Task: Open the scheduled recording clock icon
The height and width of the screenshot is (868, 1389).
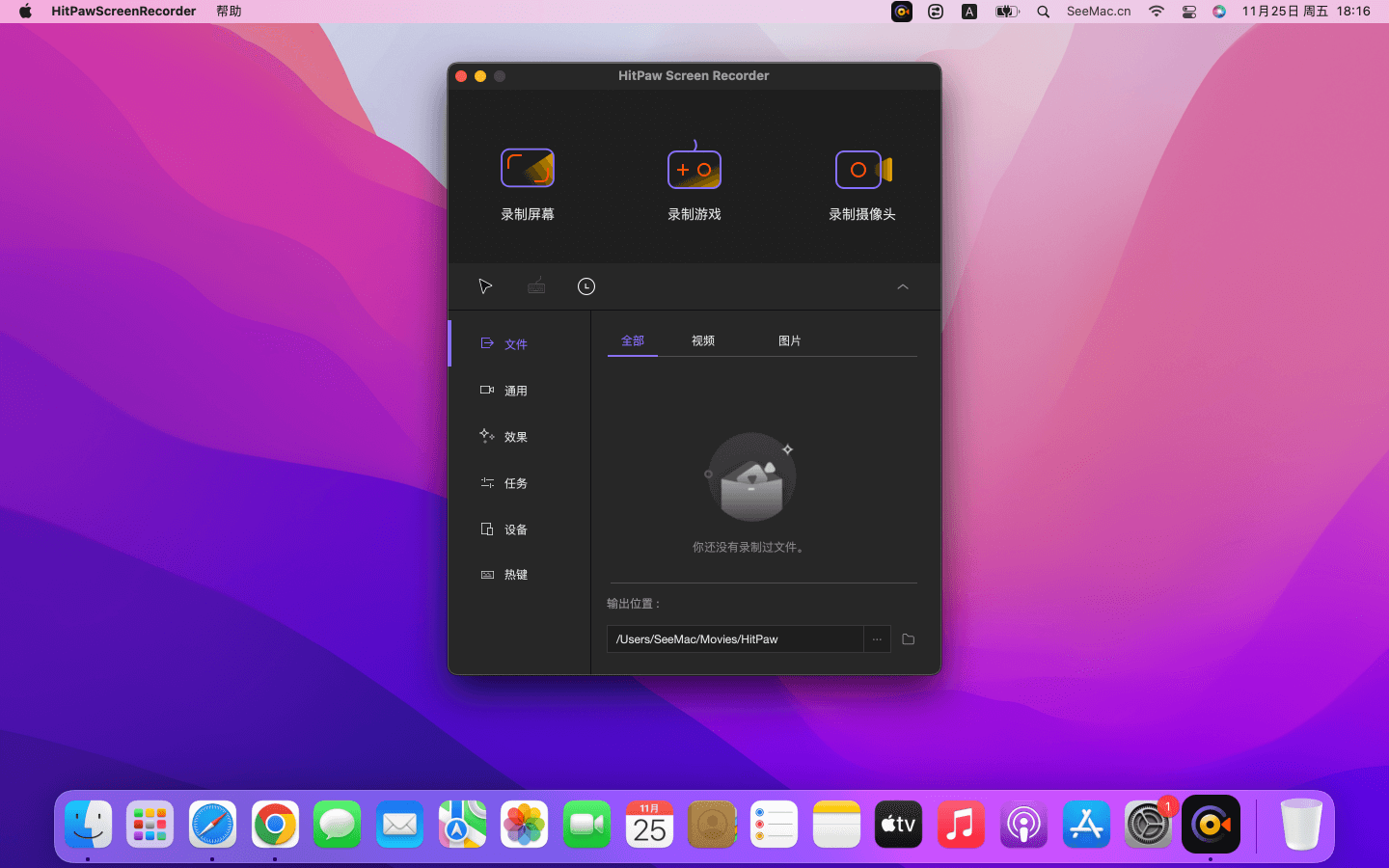Action: pos(586,286)
